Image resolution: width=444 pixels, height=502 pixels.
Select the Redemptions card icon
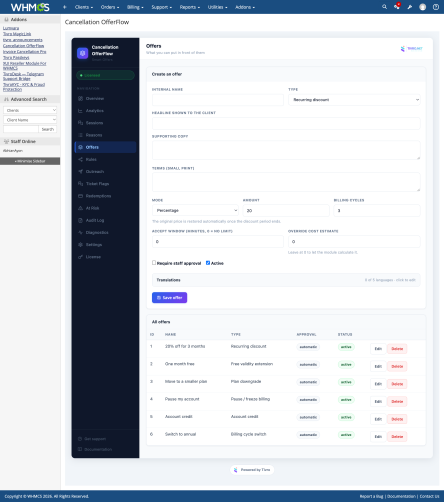(80, 196)
